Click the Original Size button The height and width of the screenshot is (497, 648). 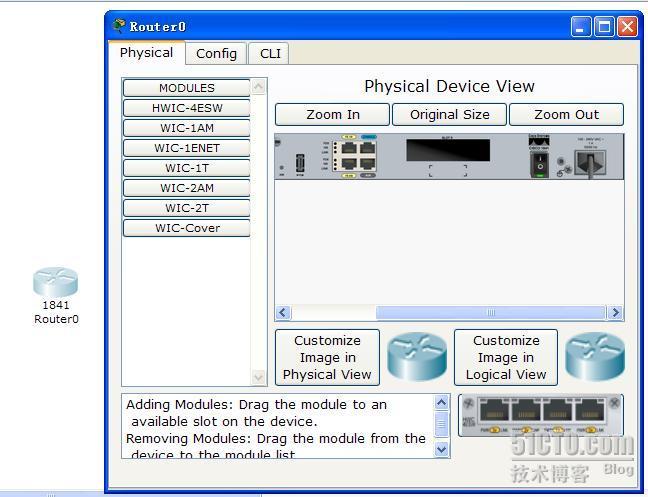pyautogui.click(x=449, y=114)
